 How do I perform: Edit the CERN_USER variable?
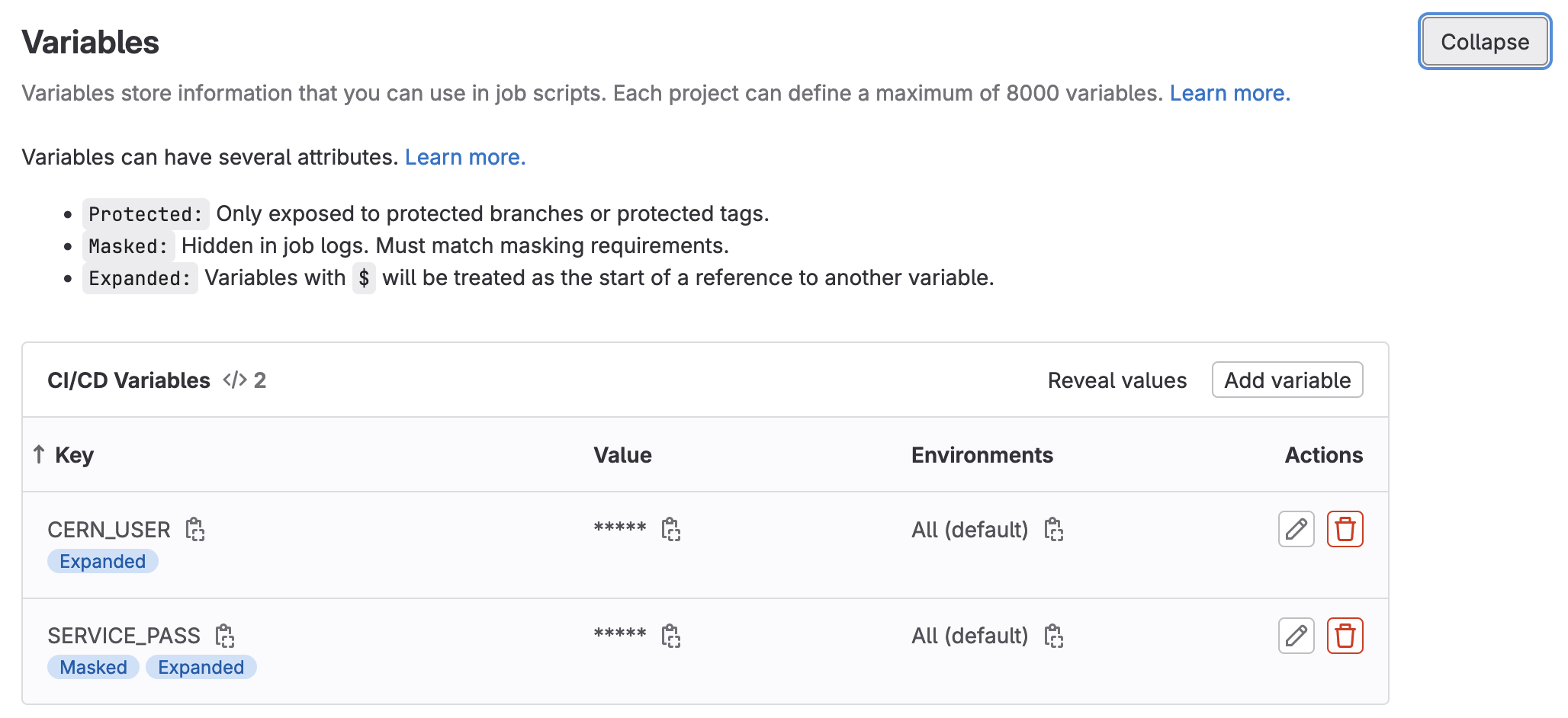point(1296,529)
